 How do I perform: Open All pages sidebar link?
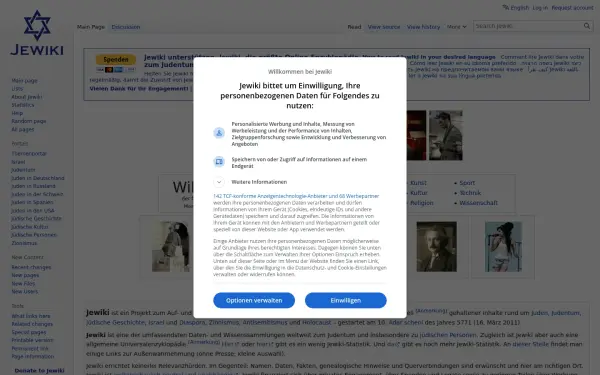click(x=23, y=129)
